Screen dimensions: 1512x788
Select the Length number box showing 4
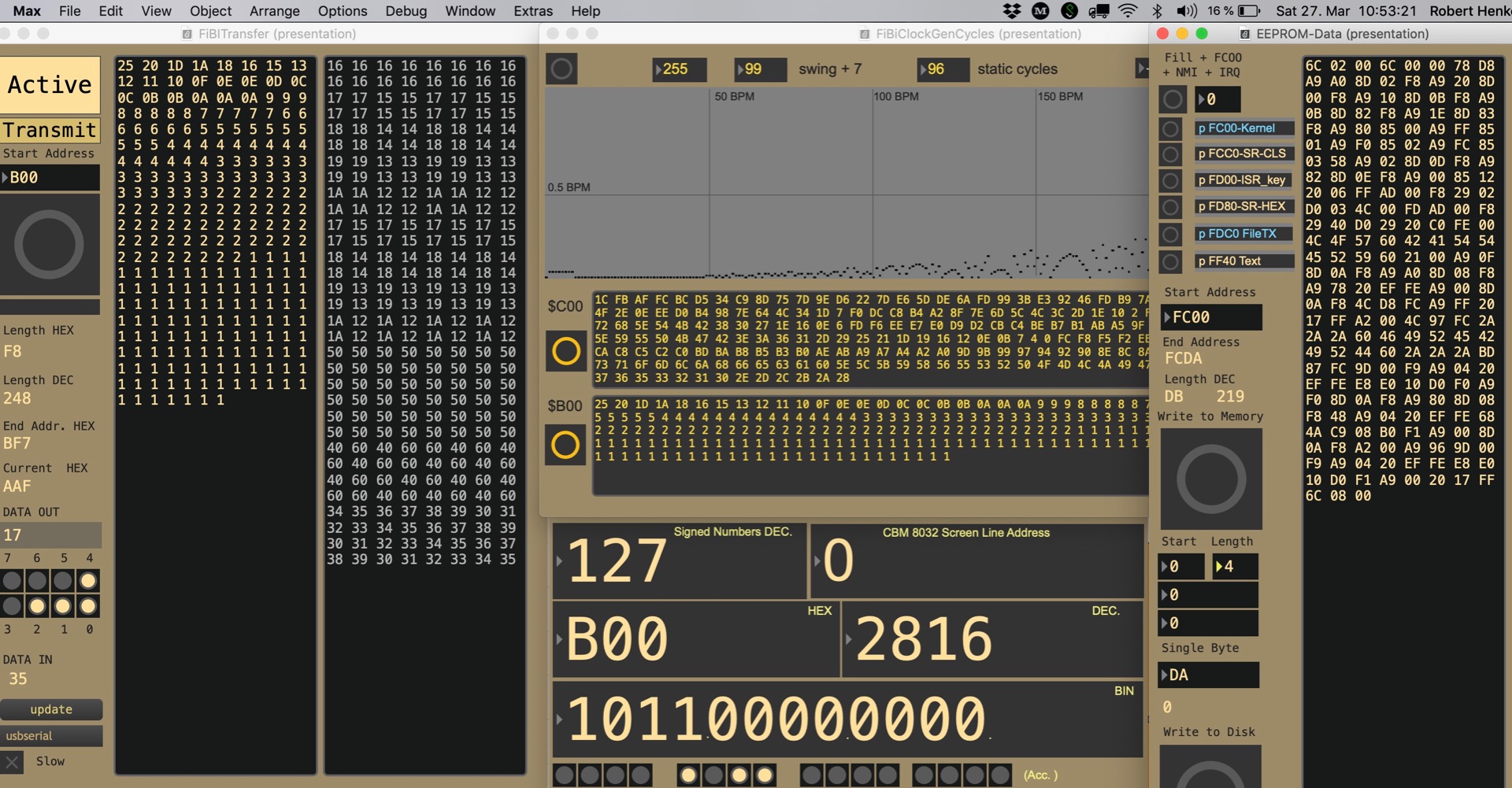pyautogui.click(x=1235, y=567)
